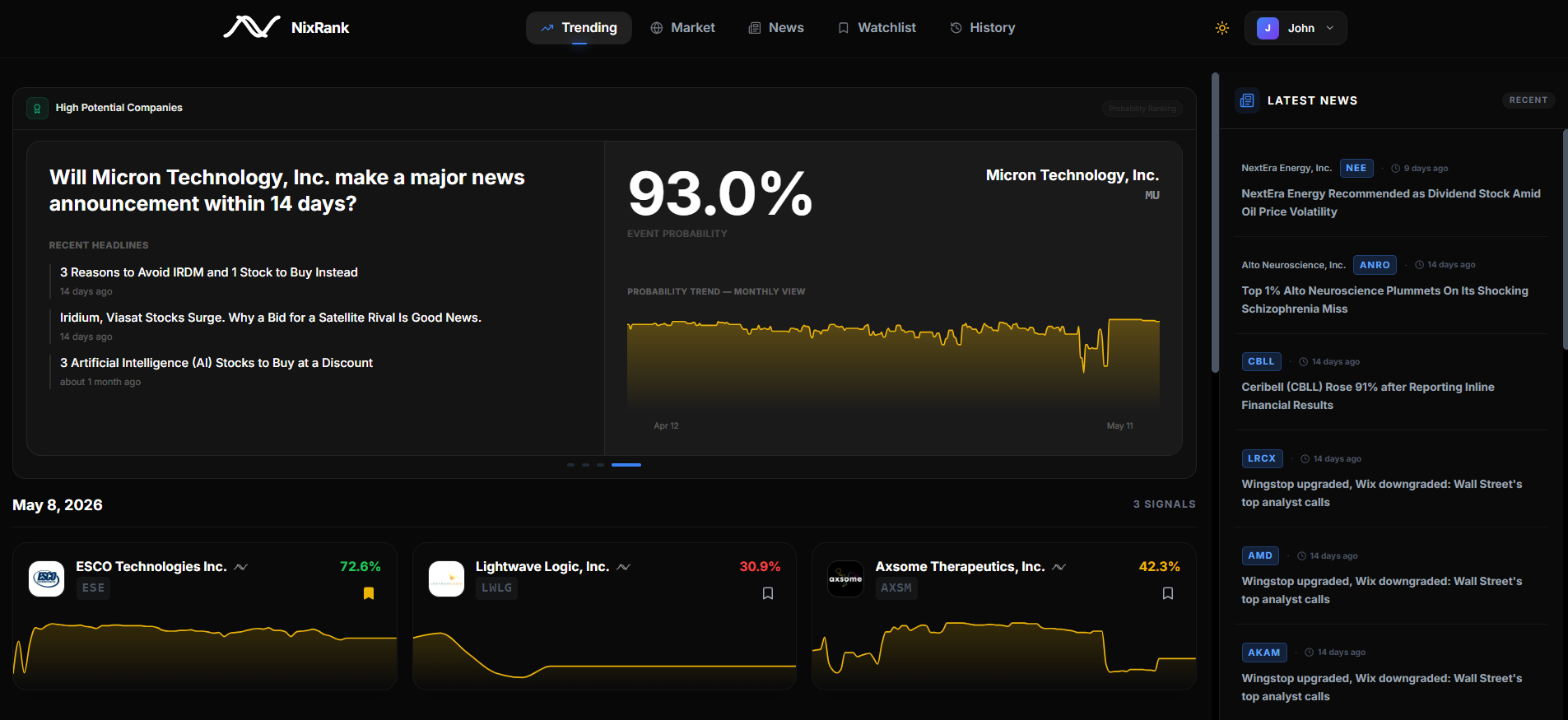The width and height of the screenshot is (1568, 720).
Task: Click the LWLG ticker badge
Action: (x=497, y=588)
